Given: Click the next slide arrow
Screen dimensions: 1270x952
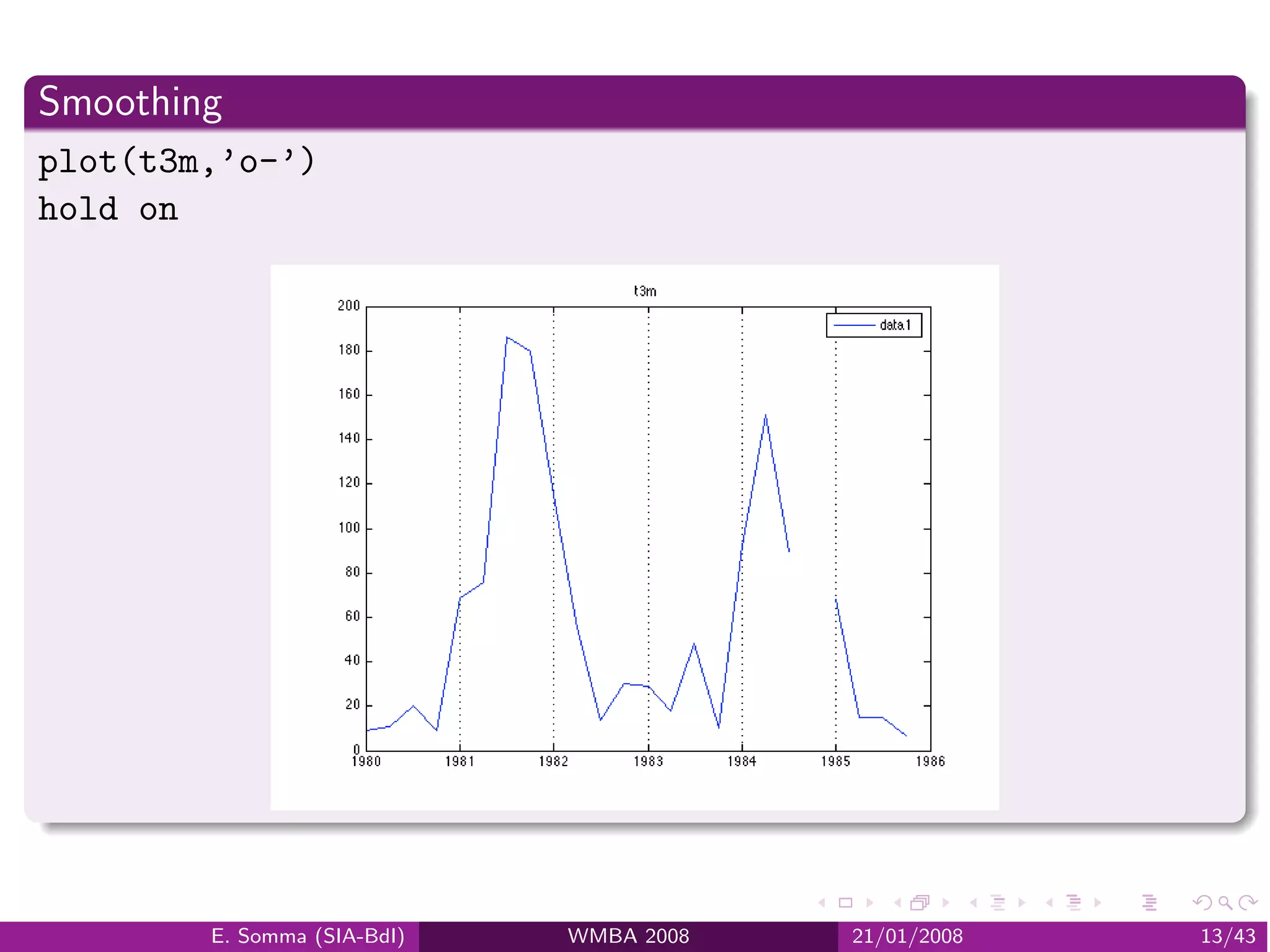Looking at the screenshot, I should pos(870,903).
